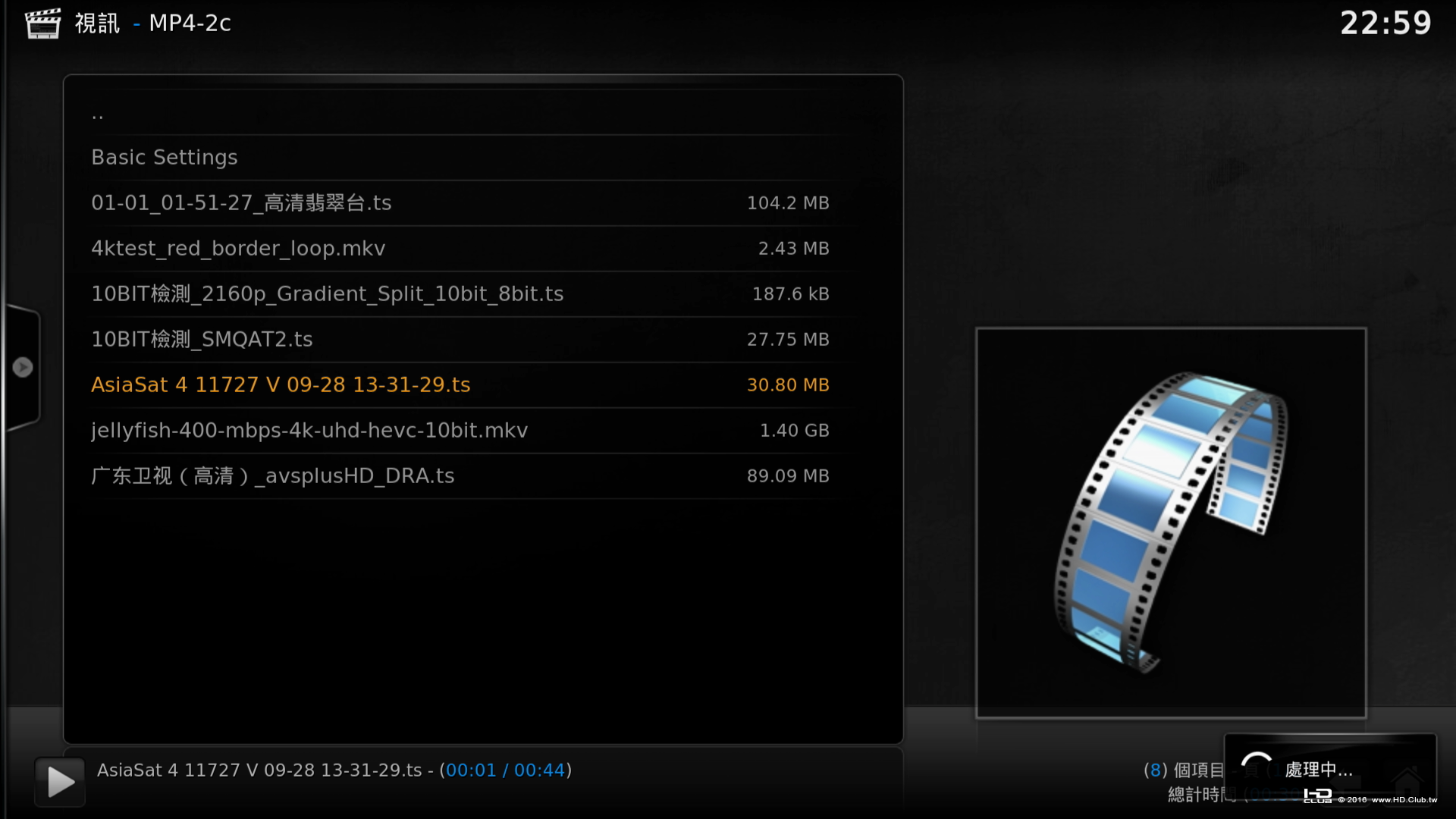Click the 視訊 section title
The width and height of the screenshot is (1456, 819).
[97, 24]
